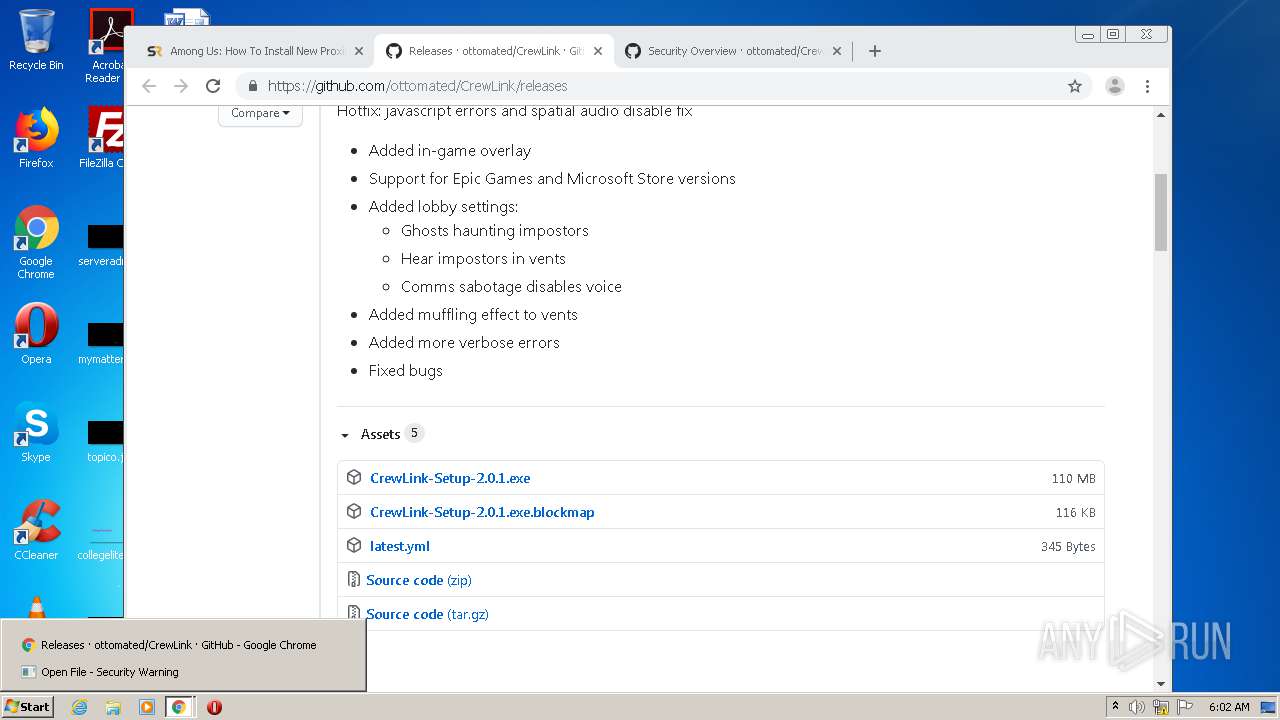This screenshot has width=1280, height=720.
Task: Open Chrome's three-dot menu
Action: [1147, 86]
